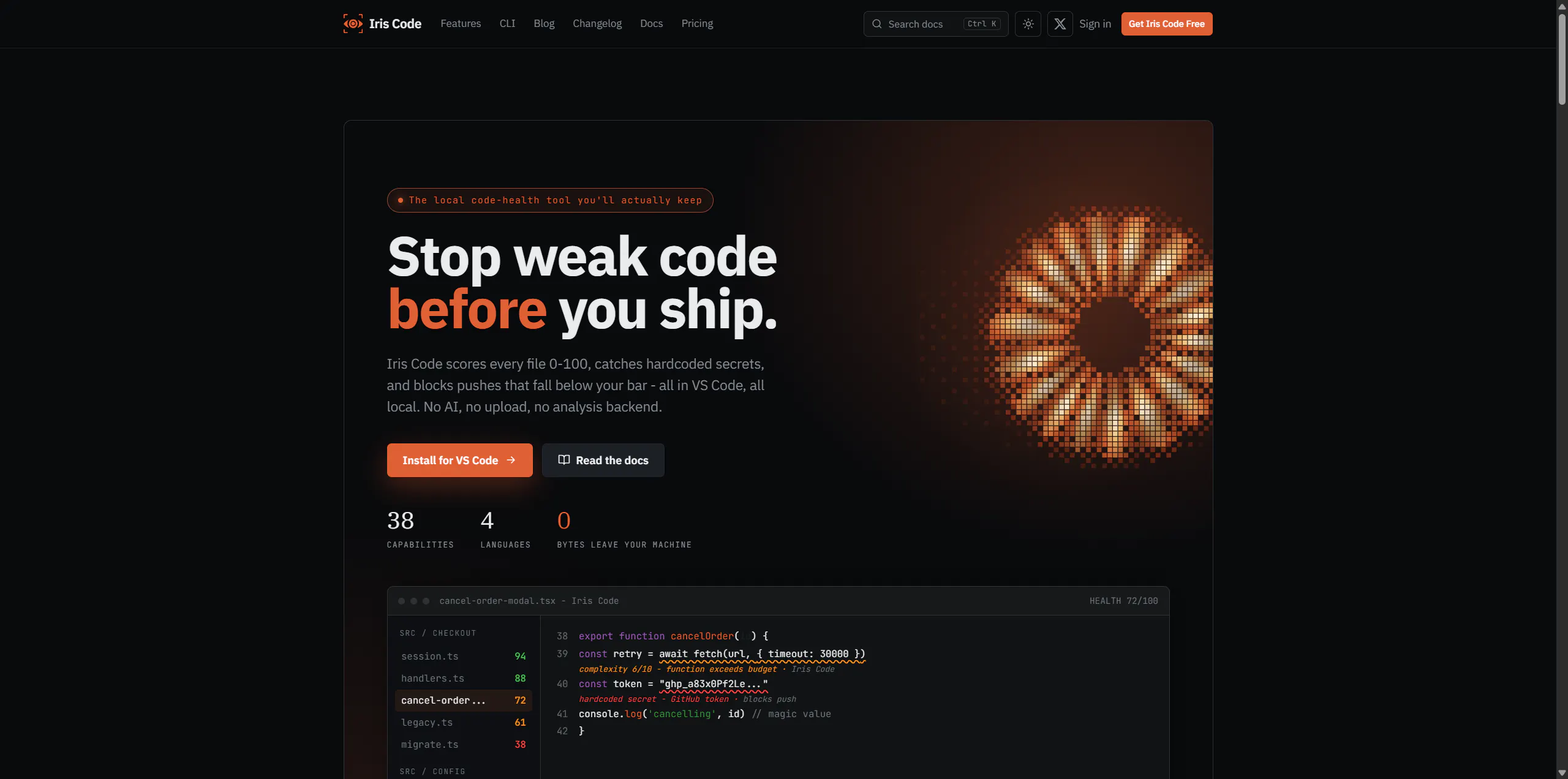Click the score 38 next to migrate.ts
The width and height of the screenshot is (1568, 779).
click(520, 744)
